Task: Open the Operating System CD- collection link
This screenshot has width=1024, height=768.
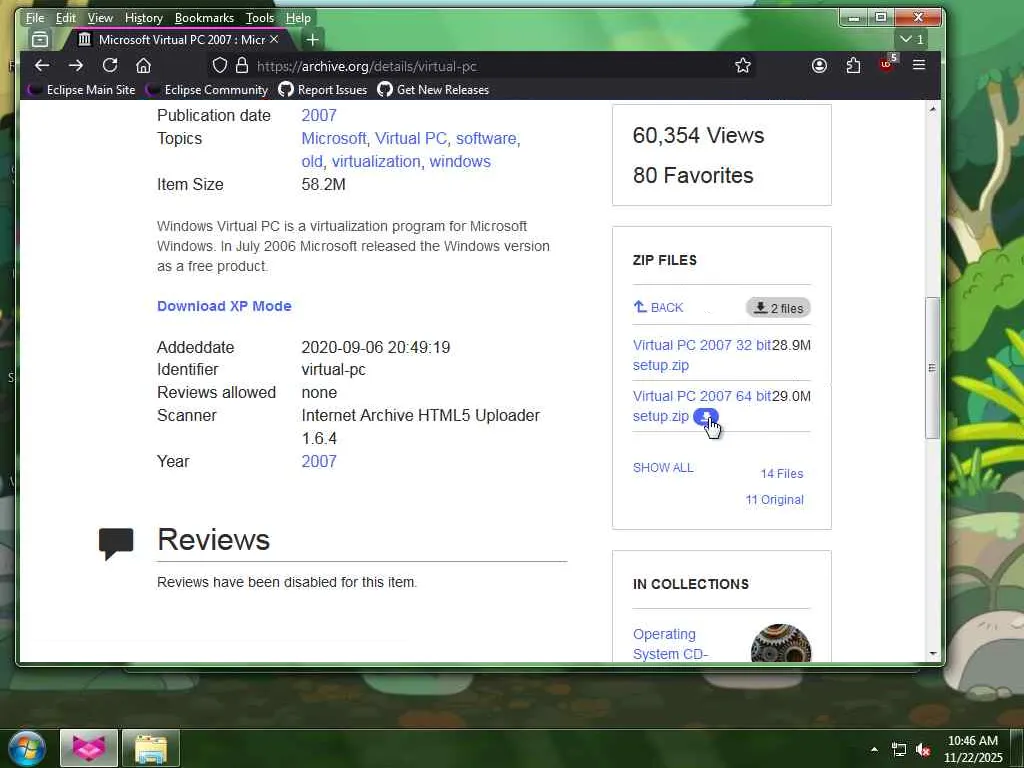Action: click(670, 644)
